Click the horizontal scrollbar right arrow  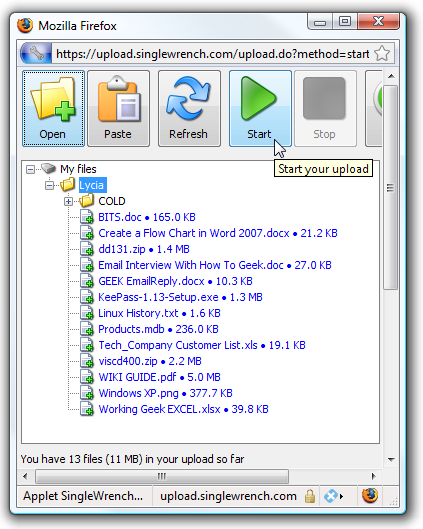coord(373,476)
